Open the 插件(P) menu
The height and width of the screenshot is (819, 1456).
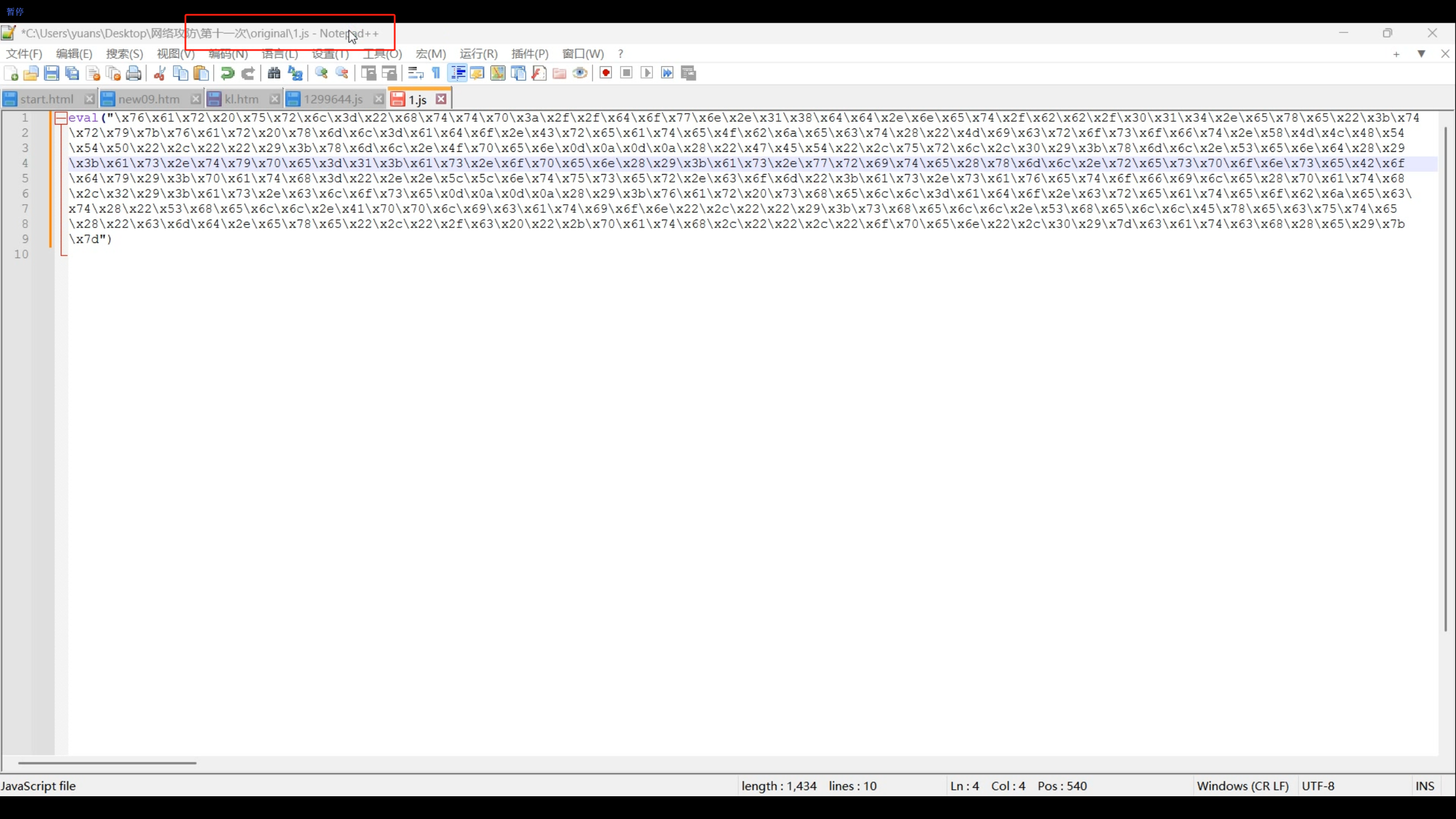coord(530,54)
